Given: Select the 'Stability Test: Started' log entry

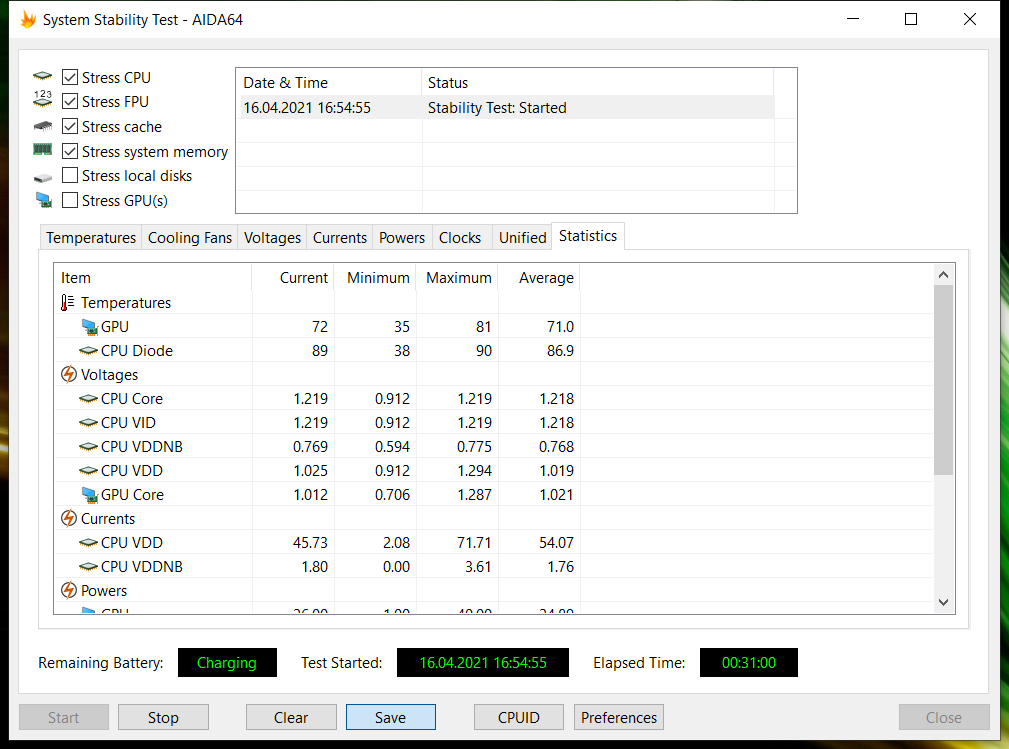Looking at the screenshot, I should (497, 107).
